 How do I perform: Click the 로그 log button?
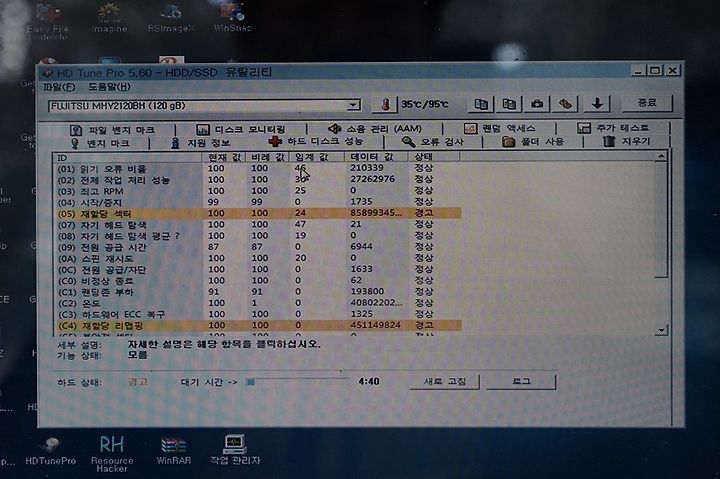521,381
